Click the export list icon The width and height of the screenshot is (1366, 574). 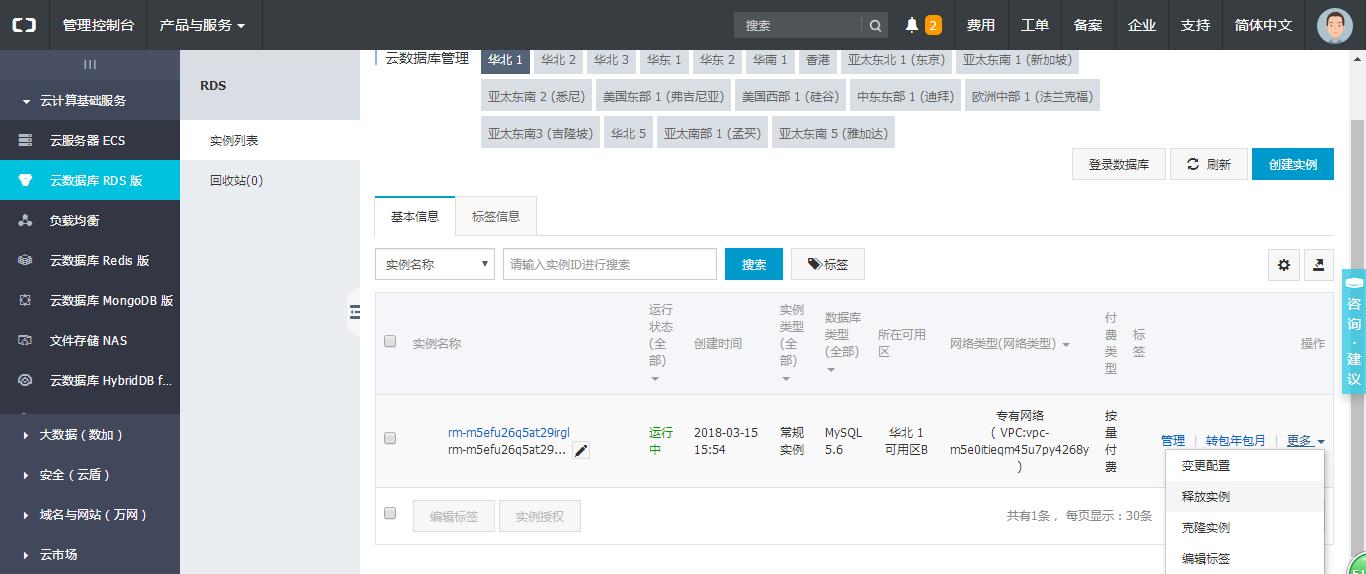pyautogui.click(x=1319, y=265)
